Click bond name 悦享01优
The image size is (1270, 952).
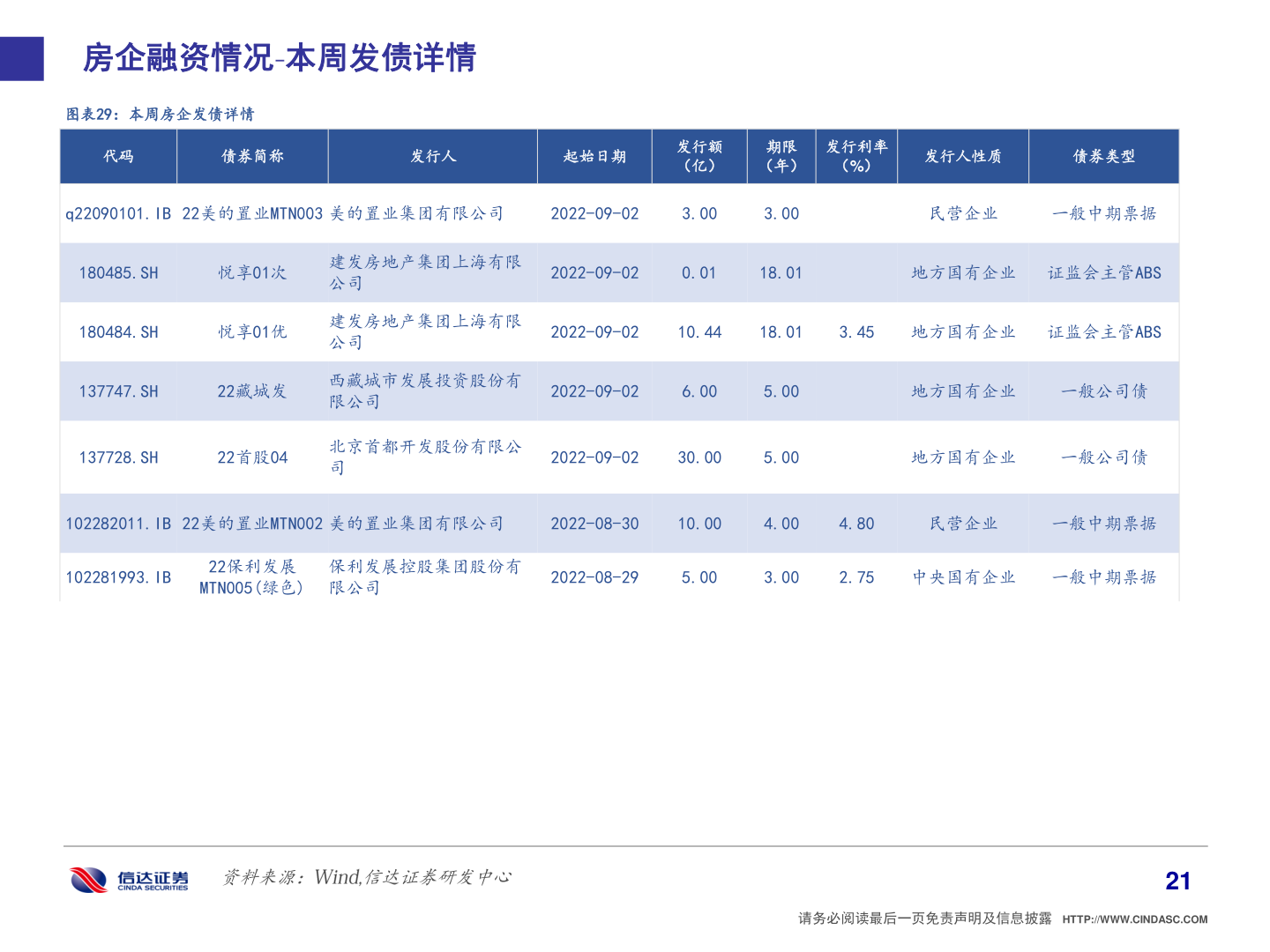click(x=252, y=332)
